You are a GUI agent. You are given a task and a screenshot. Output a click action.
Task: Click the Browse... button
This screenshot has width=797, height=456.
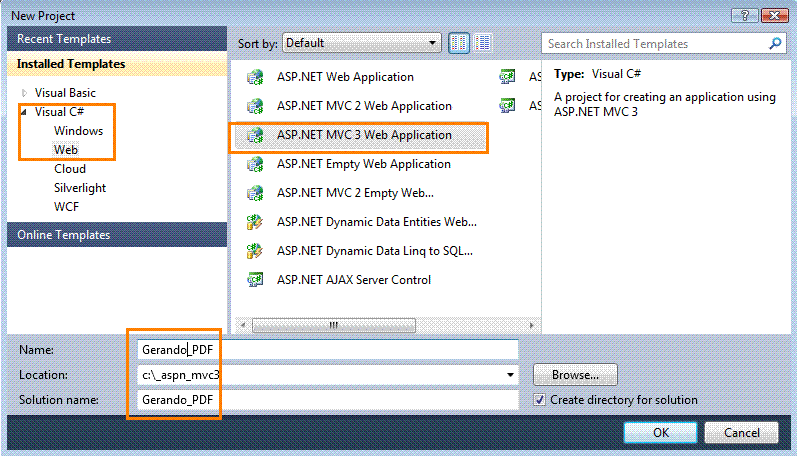575,375
